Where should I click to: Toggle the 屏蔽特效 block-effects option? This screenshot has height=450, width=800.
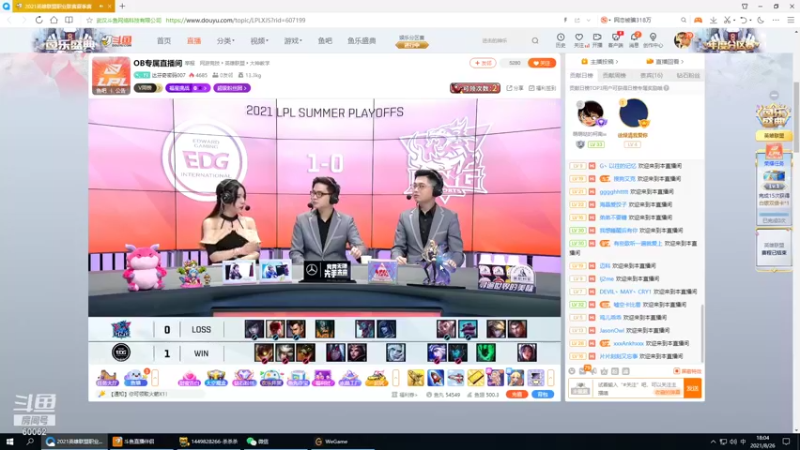click(687, 371)
